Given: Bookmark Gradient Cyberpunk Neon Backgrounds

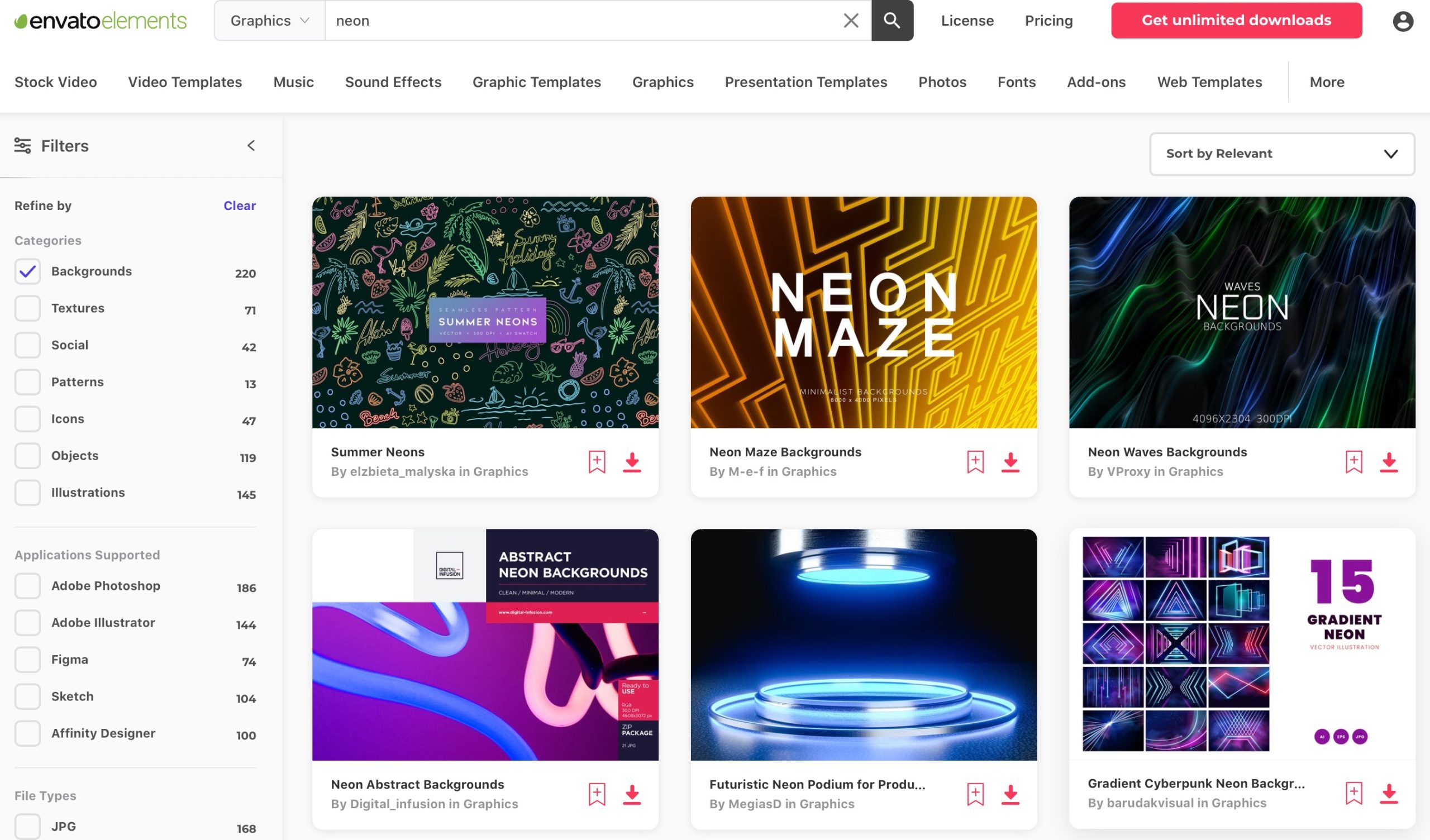Looking at the screenshot, I should [1353, 793].
